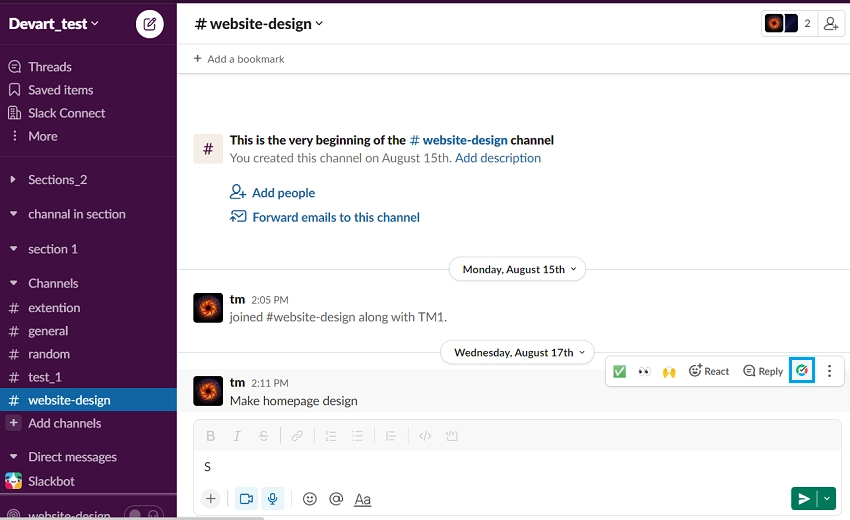Record a video clip with camera icon
This screenshot has width=850, height=520.
246,499
